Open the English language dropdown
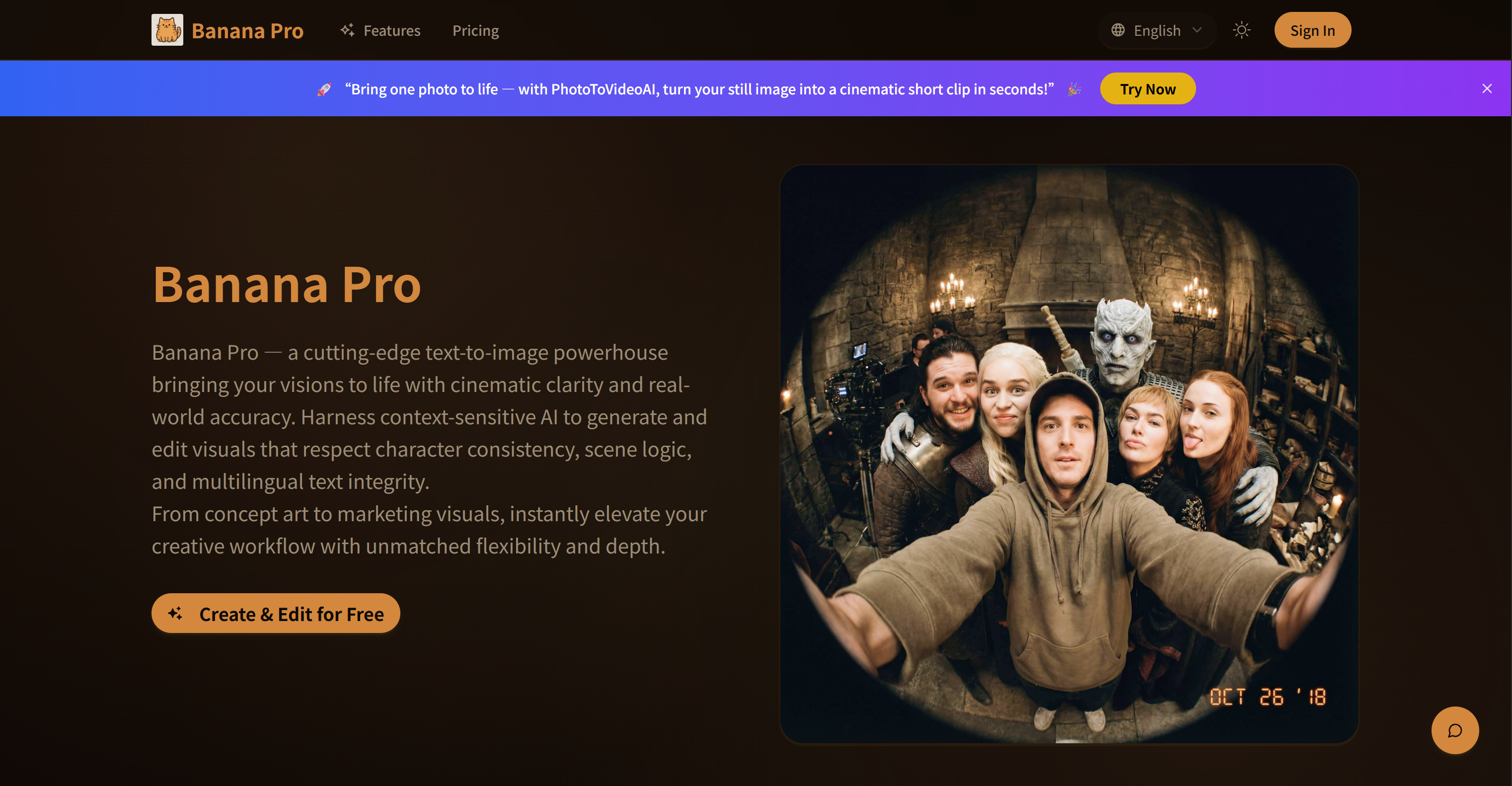This screenshot has height=786, width=1512. point(1156,30)
